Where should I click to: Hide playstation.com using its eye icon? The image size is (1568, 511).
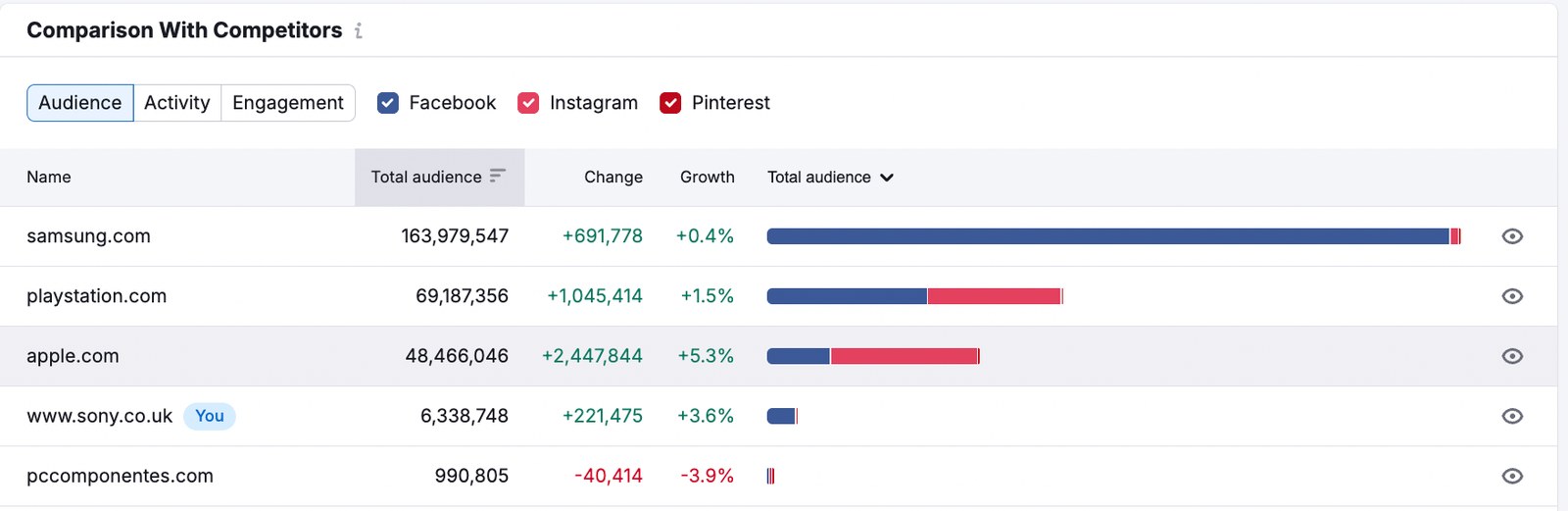(1512, 296)
